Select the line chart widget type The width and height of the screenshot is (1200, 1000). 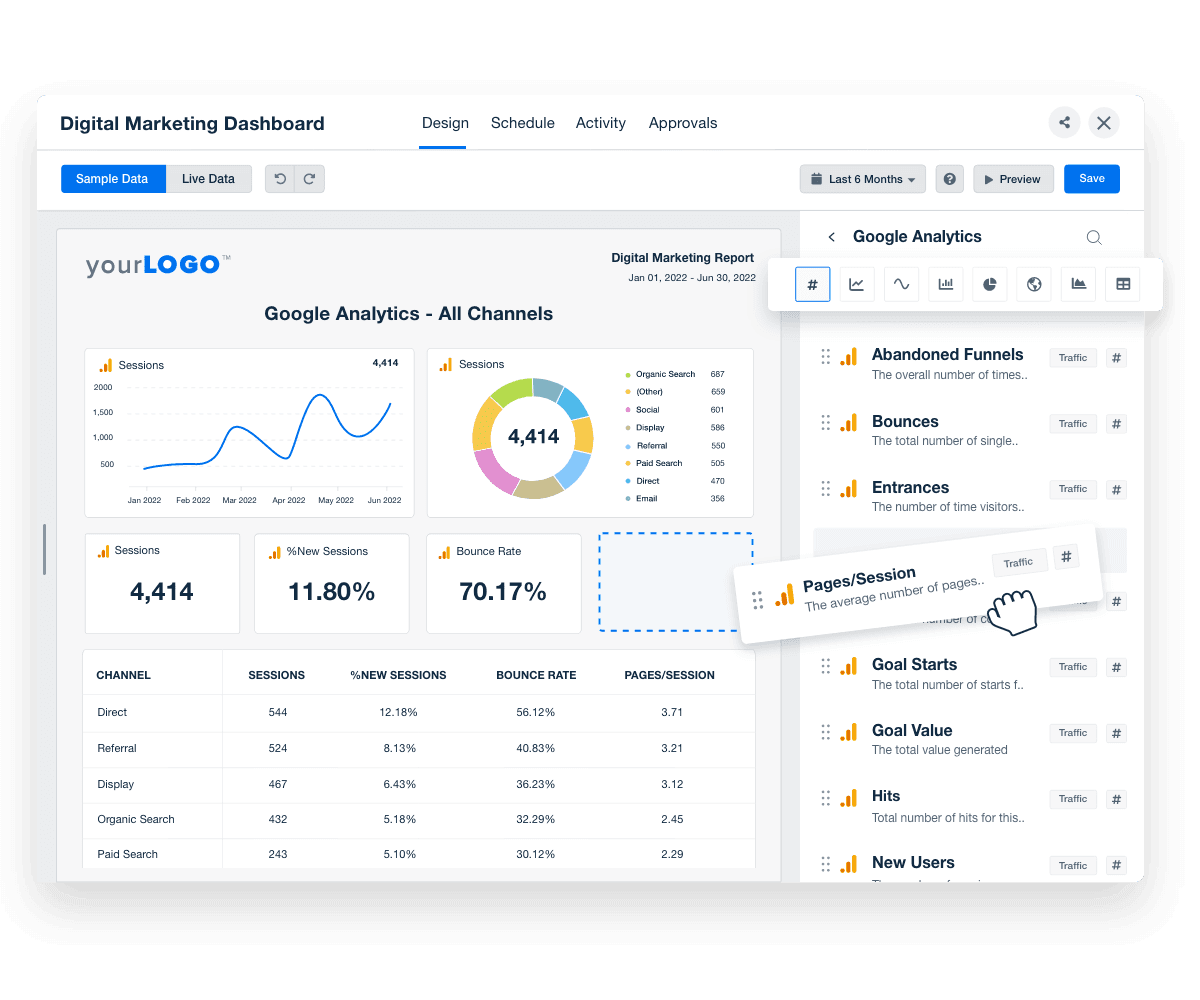[x=857, y=284]
